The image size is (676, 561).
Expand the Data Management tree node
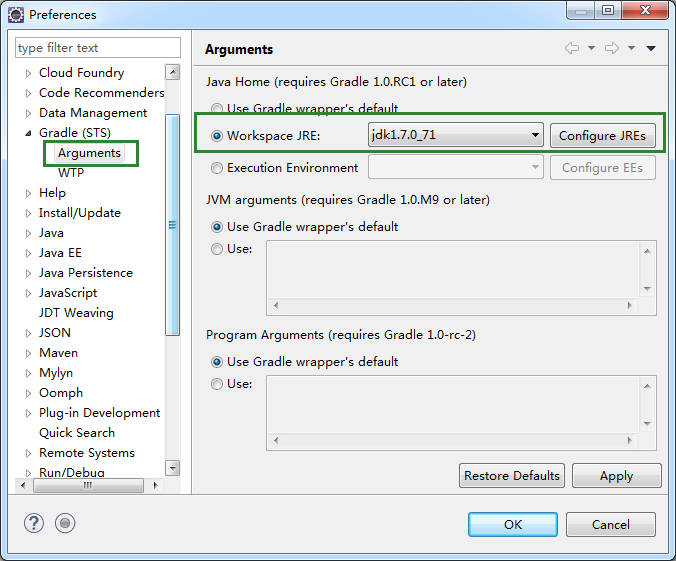(x=28, y=113)
